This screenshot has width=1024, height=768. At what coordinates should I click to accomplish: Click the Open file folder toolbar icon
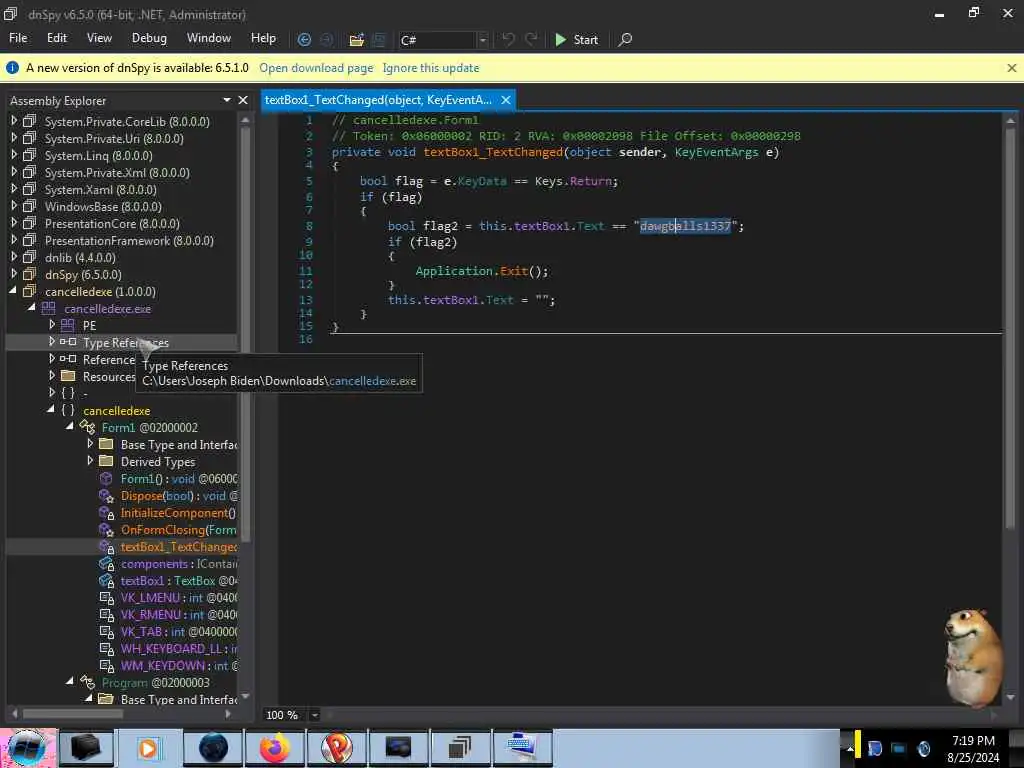point(356,40)
